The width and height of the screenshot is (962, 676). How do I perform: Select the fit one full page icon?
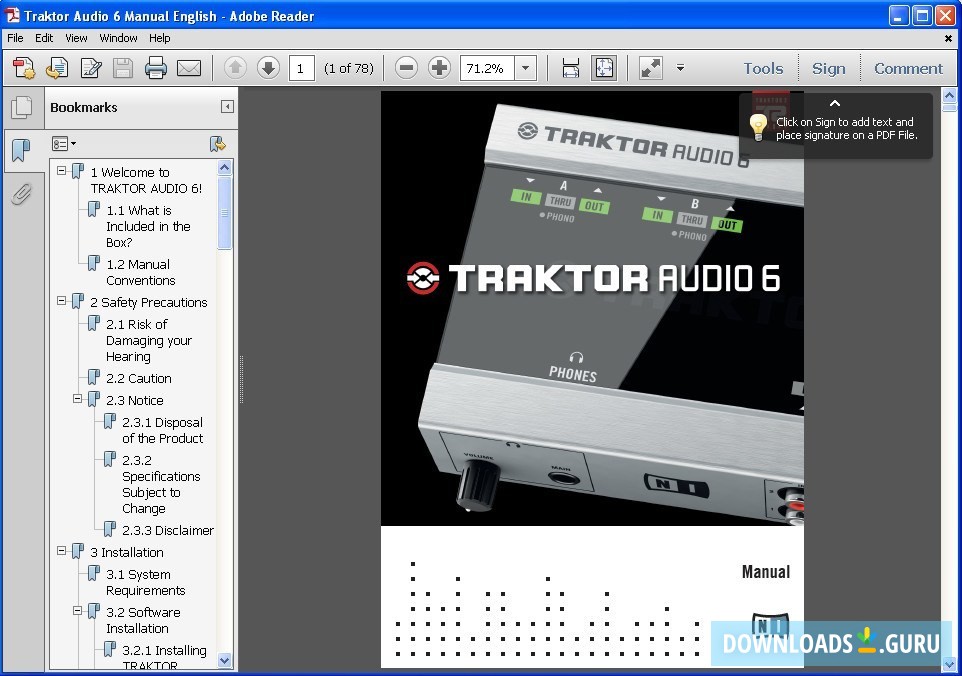click(604, 68)
